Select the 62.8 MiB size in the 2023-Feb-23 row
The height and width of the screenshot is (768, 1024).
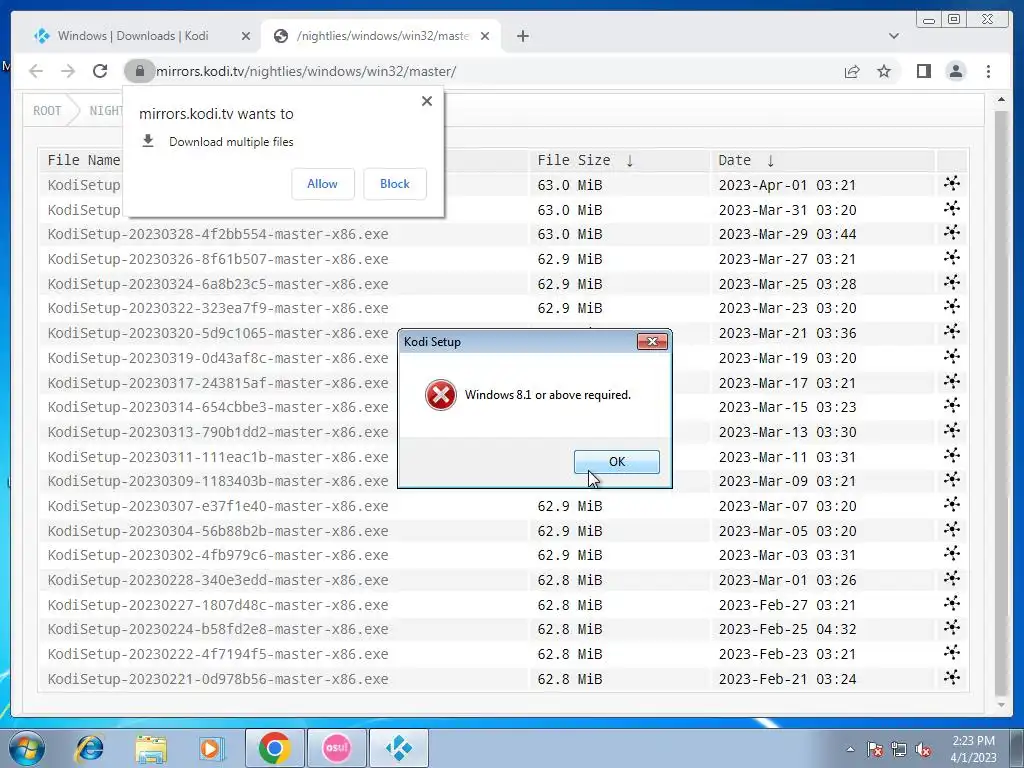(x=569, y=654)
